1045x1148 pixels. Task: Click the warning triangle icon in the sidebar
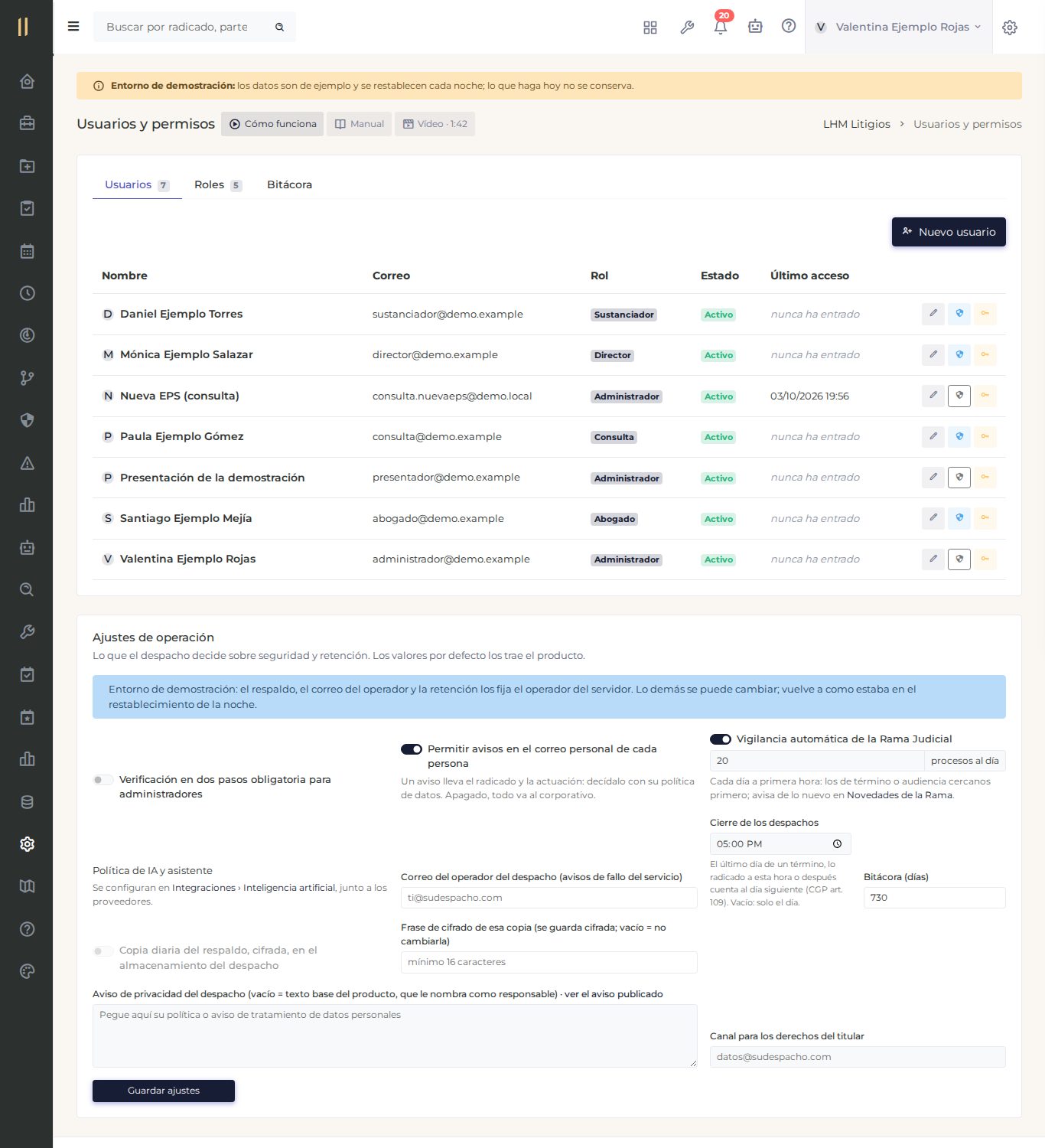[x=27, y=463]
